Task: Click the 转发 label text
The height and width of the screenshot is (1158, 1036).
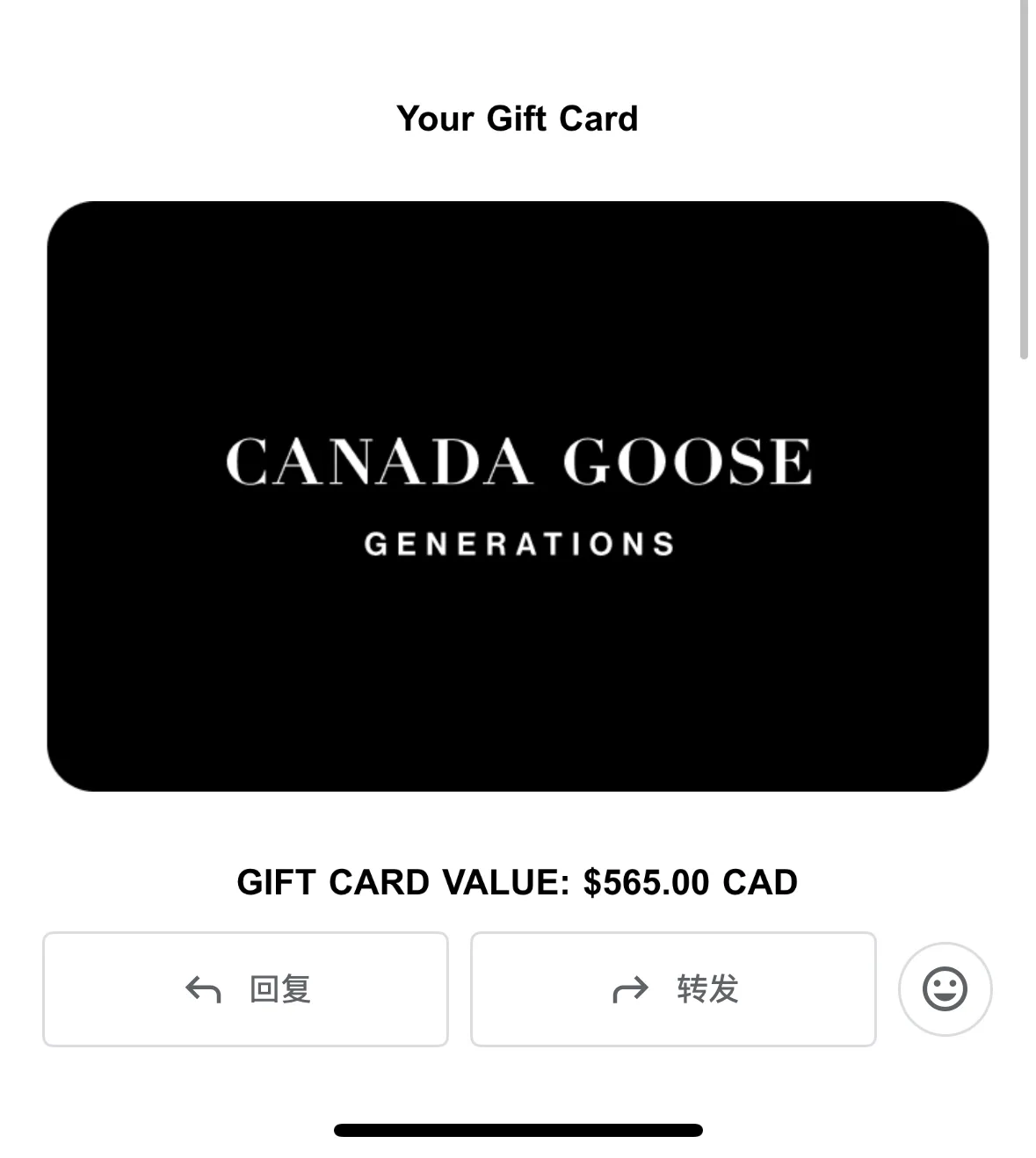Action: (707, 989)
